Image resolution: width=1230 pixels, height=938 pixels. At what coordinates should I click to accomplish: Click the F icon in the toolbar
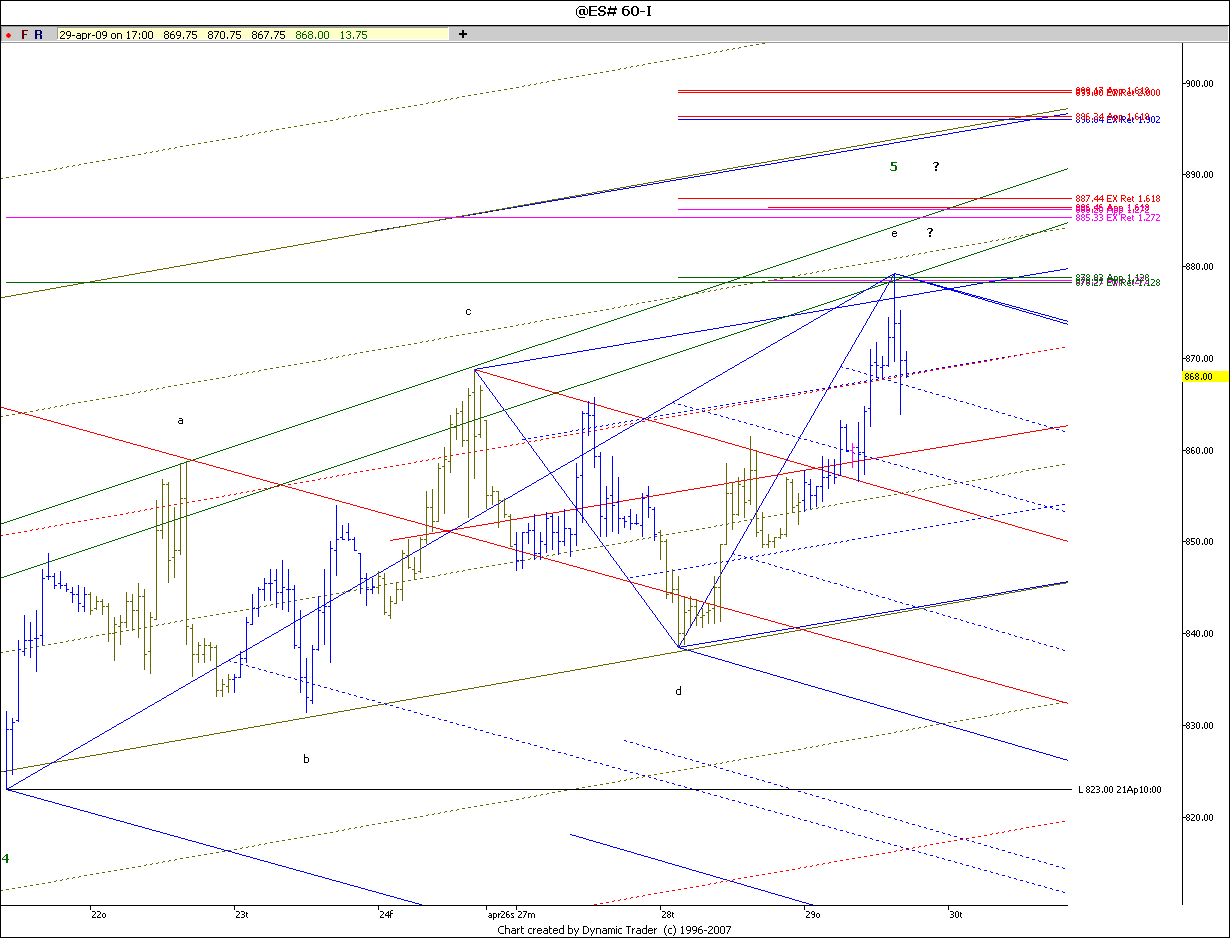click(24, 34)
